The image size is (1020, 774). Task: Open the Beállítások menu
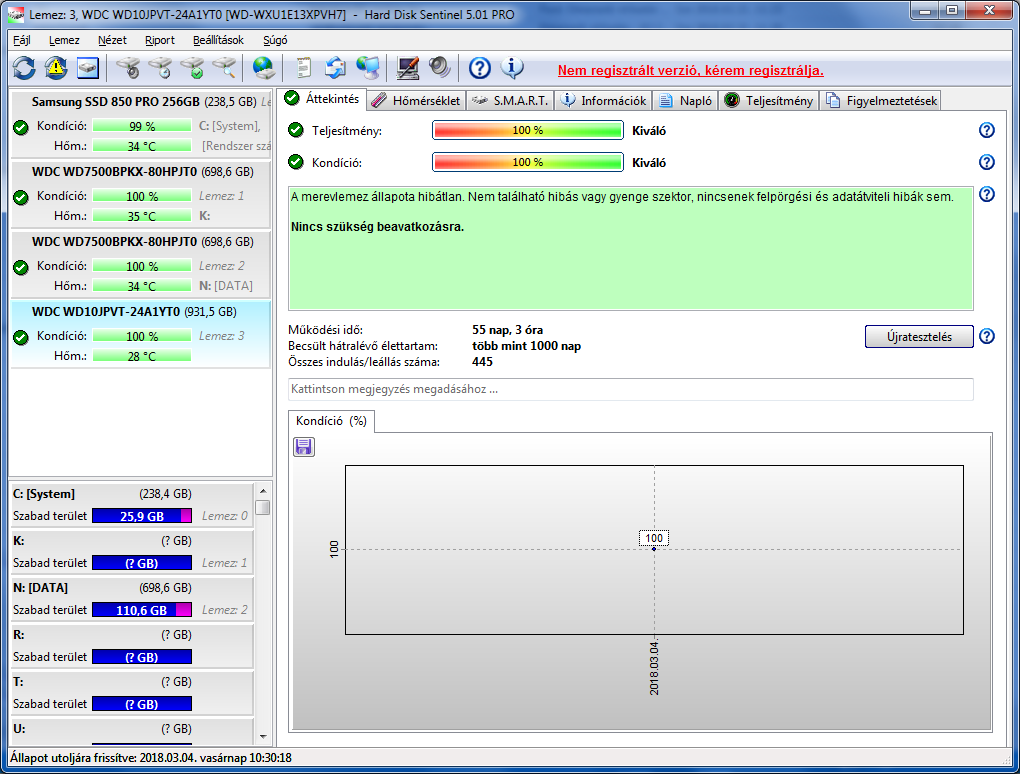click(219, 40)
